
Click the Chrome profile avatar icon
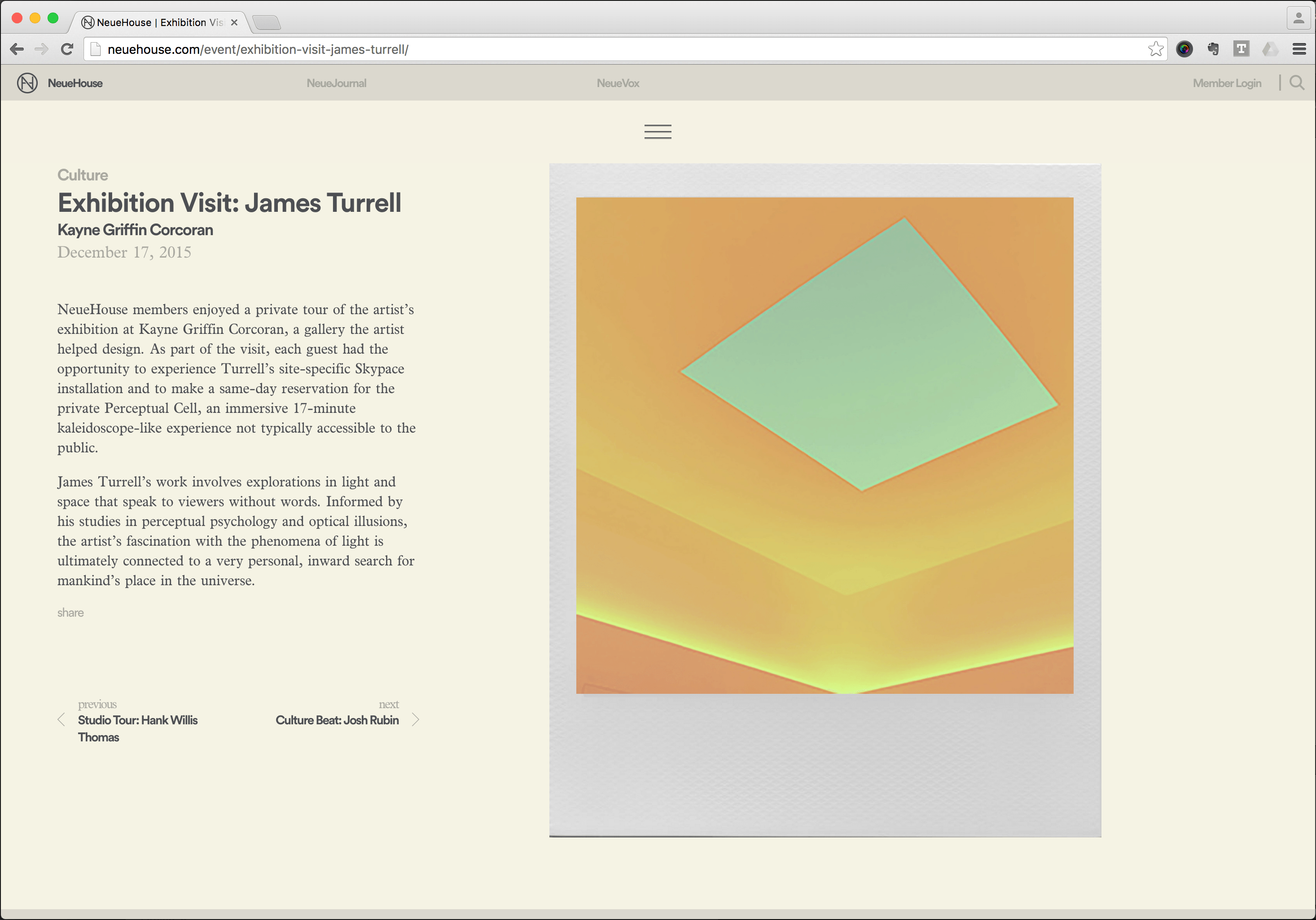pos(1298,18)
